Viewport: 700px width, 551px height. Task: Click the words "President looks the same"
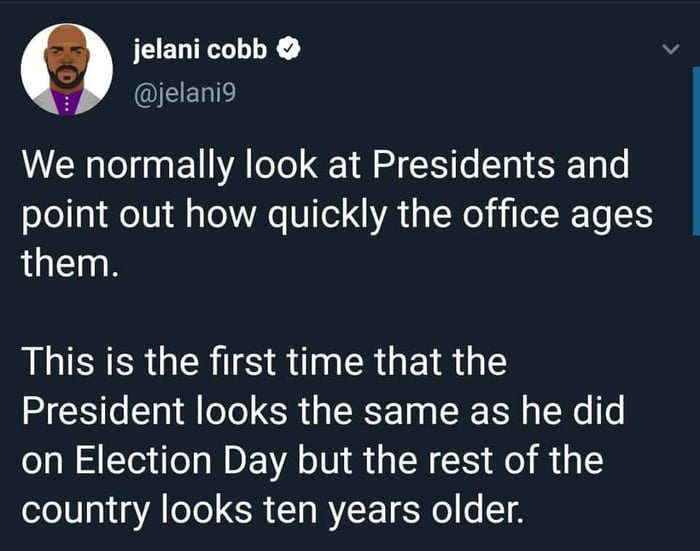[240, 411]
